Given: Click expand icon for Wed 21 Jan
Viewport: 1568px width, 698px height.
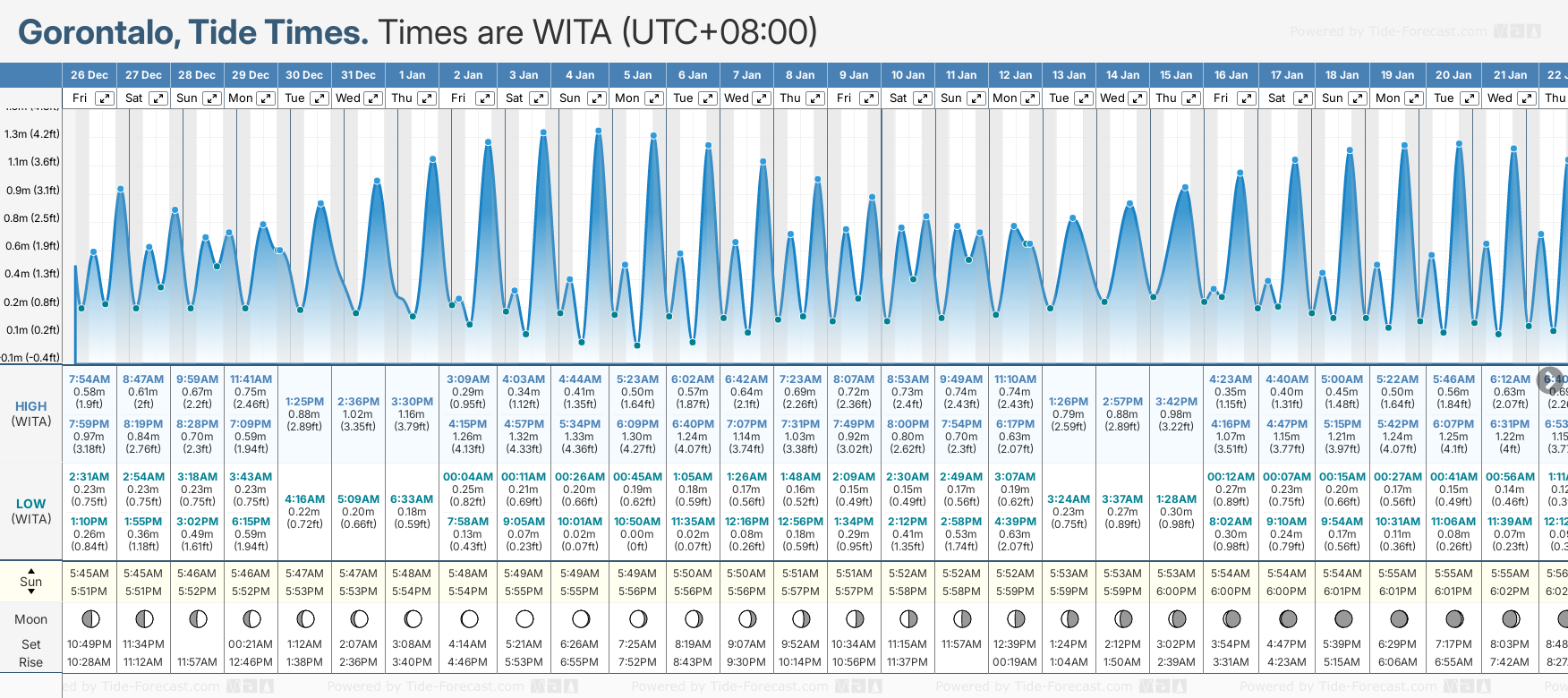Looking at the screenshot, I should pos(1525,98).
